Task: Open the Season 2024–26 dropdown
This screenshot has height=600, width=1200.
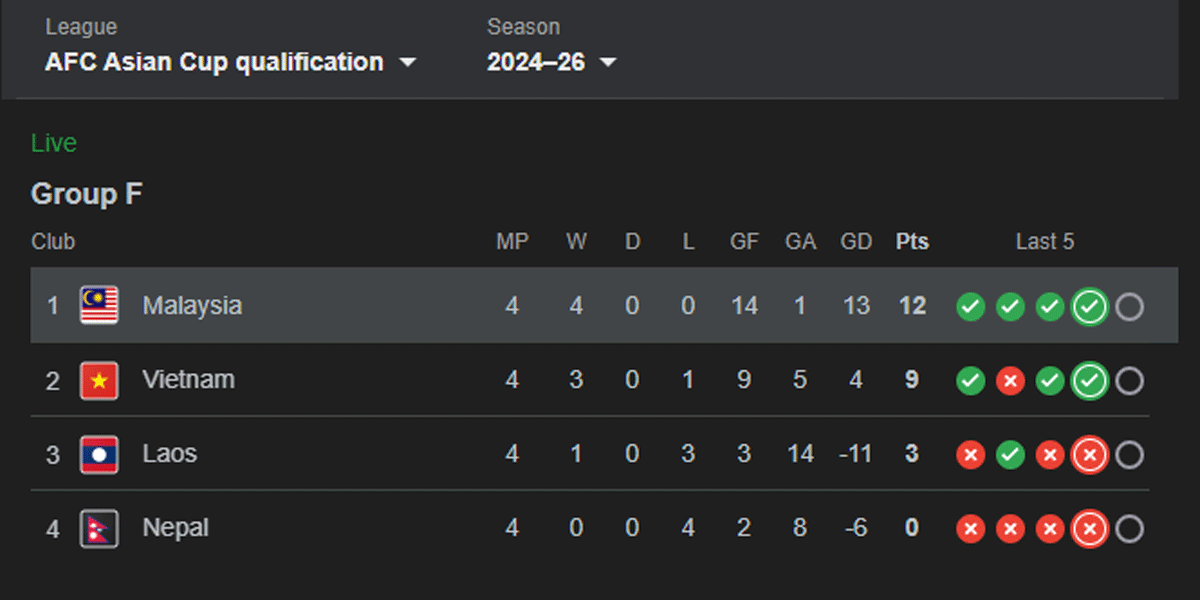Action: pos(551,62)
